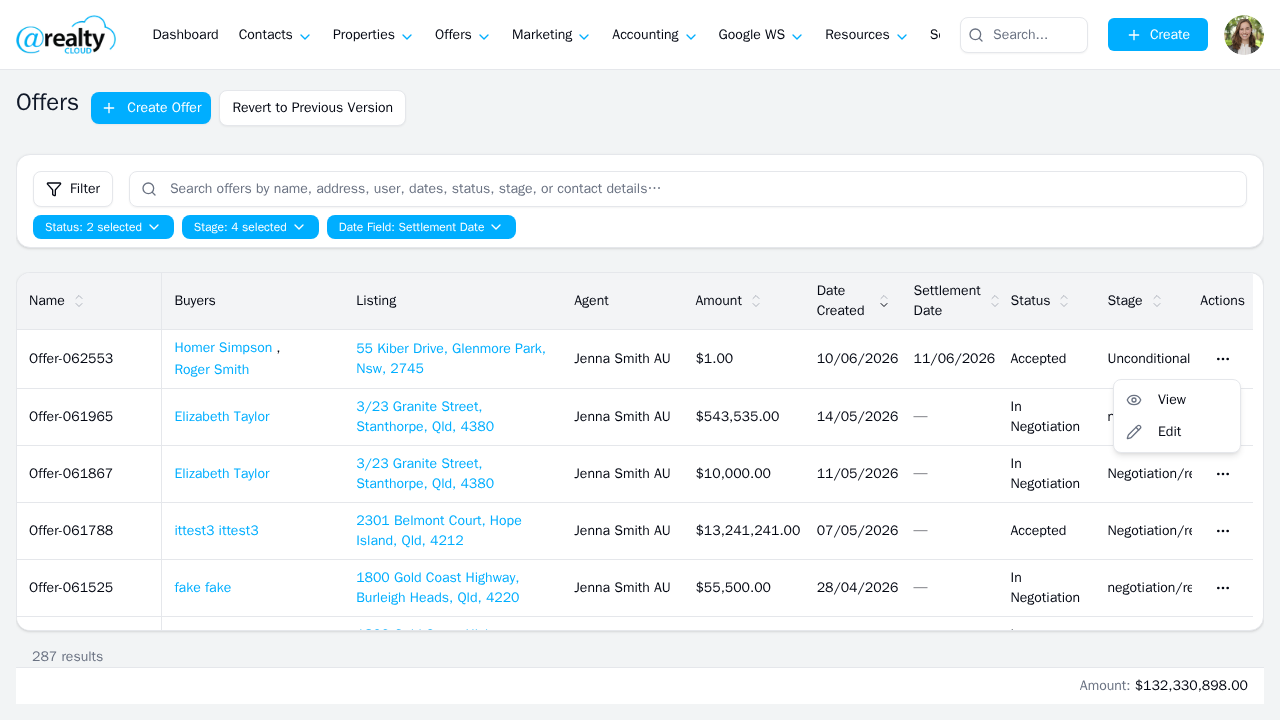Open buyer ittest3 ittest3 link
The width and height of the screenshot is (1280, 720).
(x=216, y=531)
